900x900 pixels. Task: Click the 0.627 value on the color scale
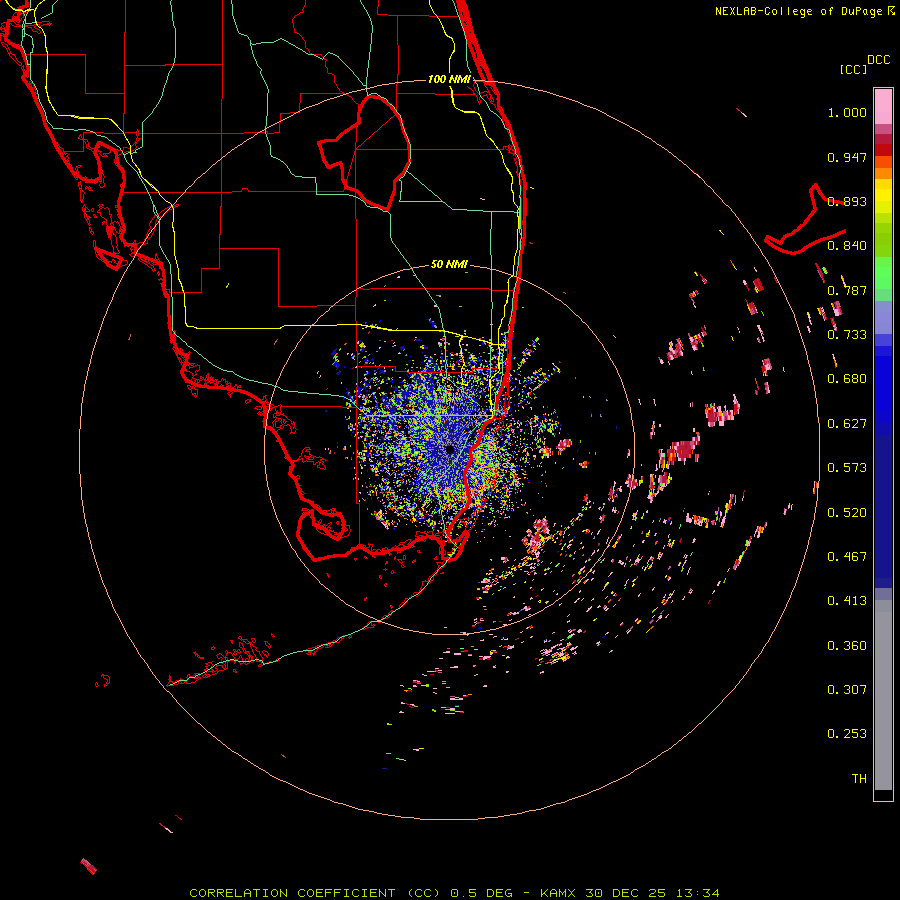pyautogui.click(x=847, y=424)
